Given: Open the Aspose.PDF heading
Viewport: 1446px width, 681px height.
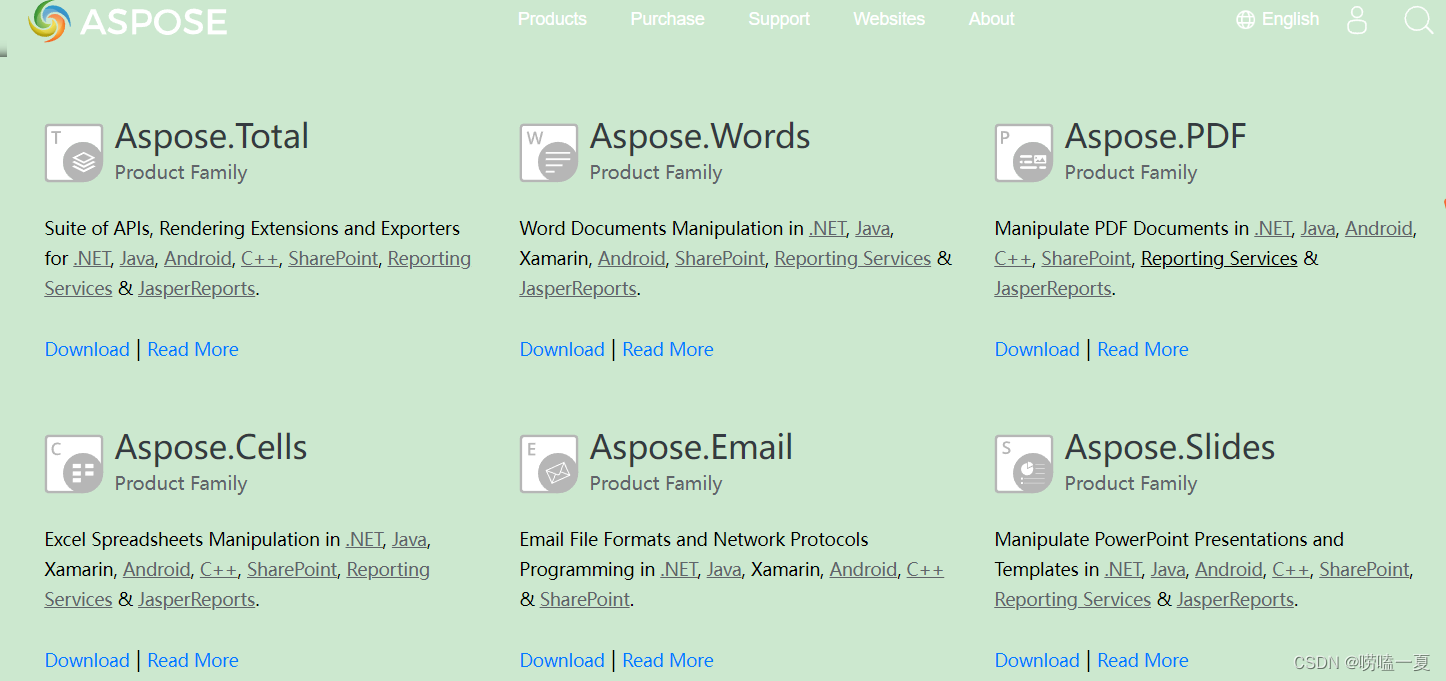Looking at the screenshot, I should pos(1156,136).
